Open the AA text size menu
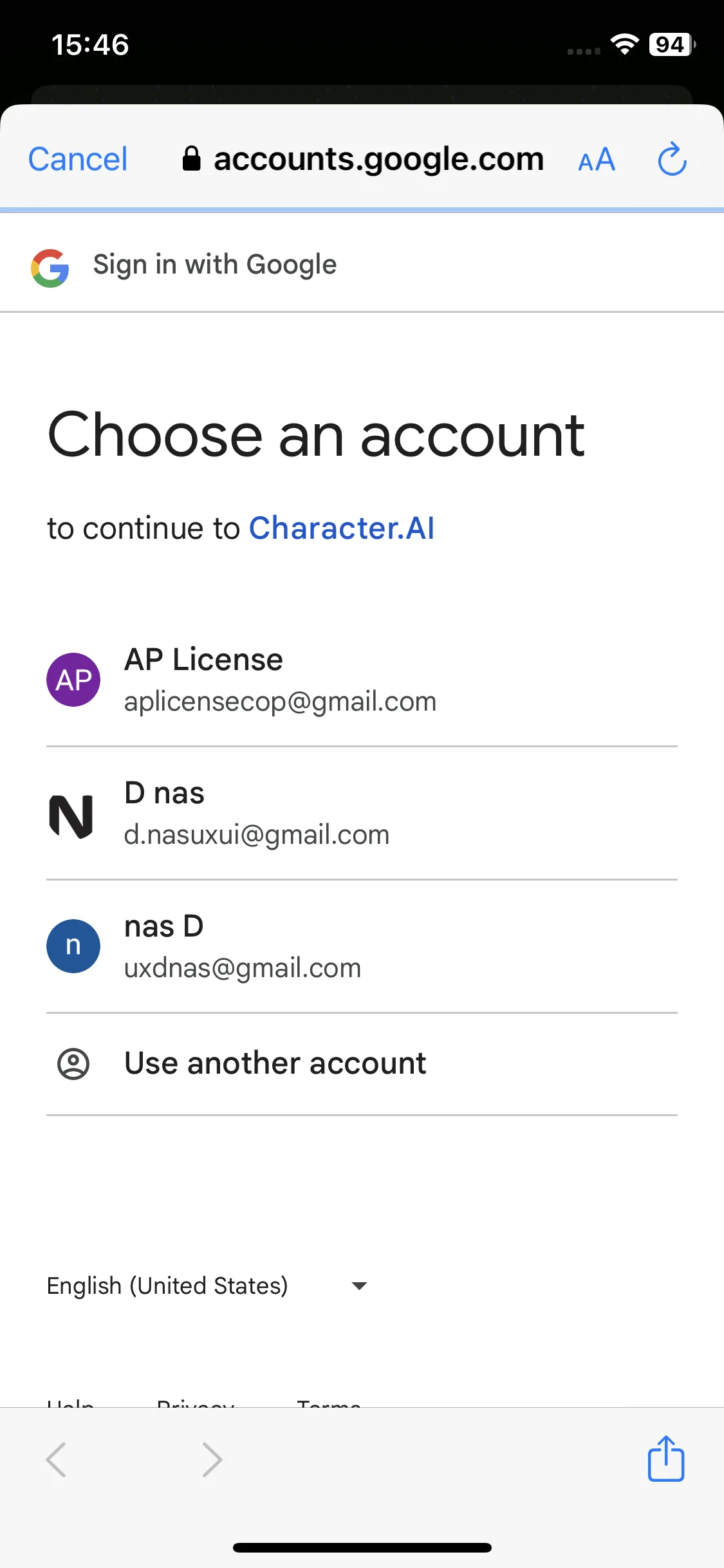Viewport: 724px width, 1568px height. coord(597,160)
